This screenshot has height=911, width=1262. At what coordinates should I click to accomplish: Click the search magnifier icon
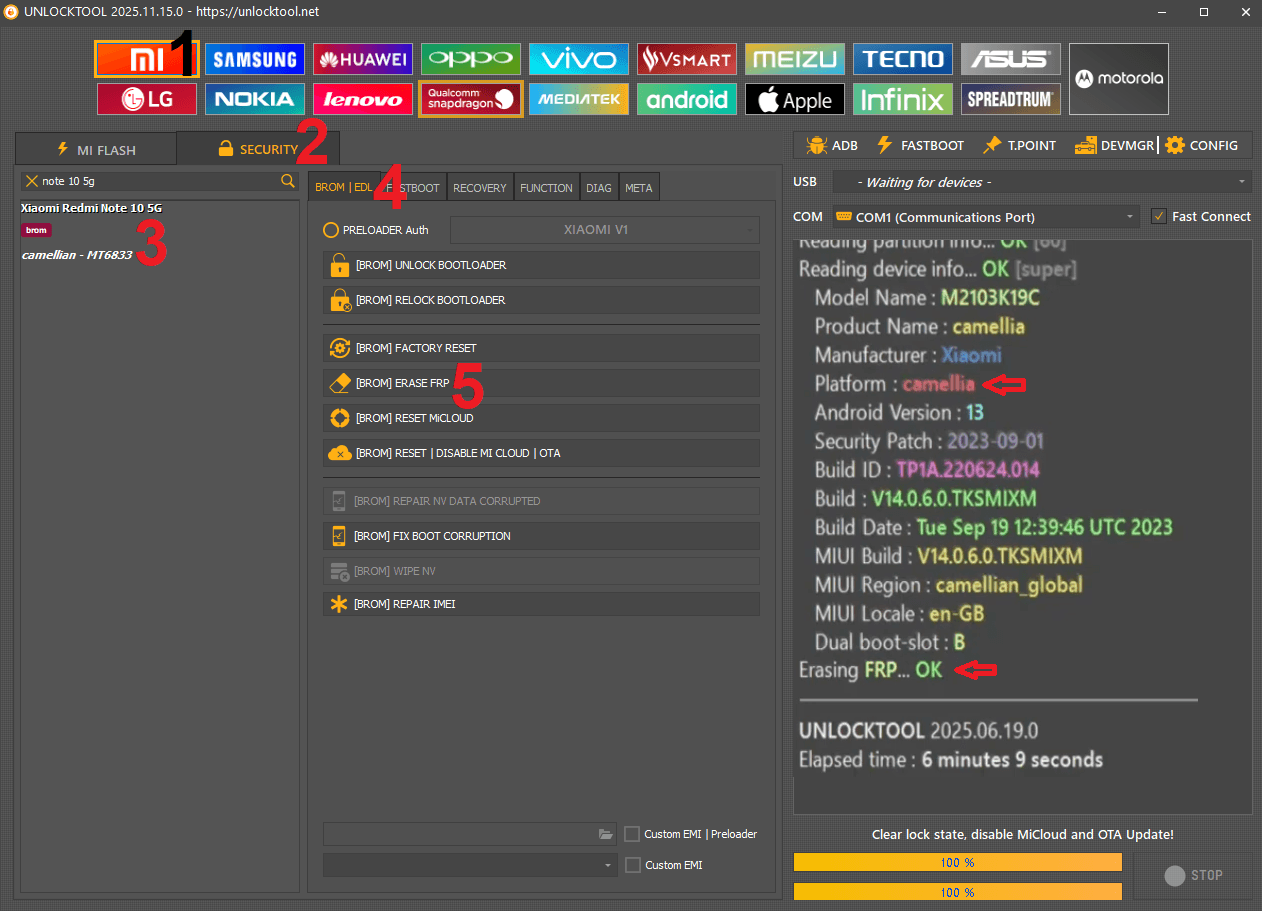(288, 181)
